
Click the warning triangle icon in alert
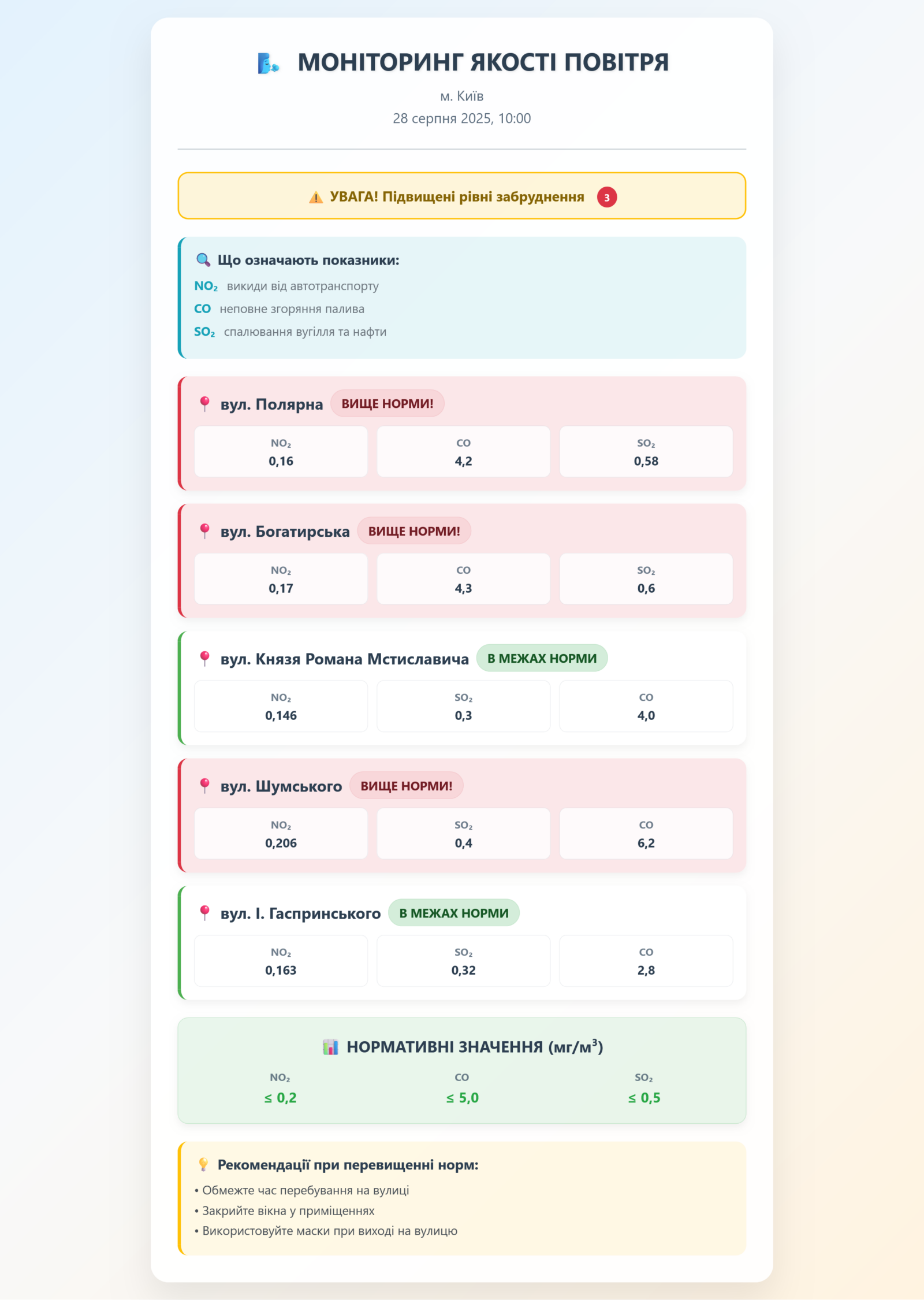(x=316, y=198)
